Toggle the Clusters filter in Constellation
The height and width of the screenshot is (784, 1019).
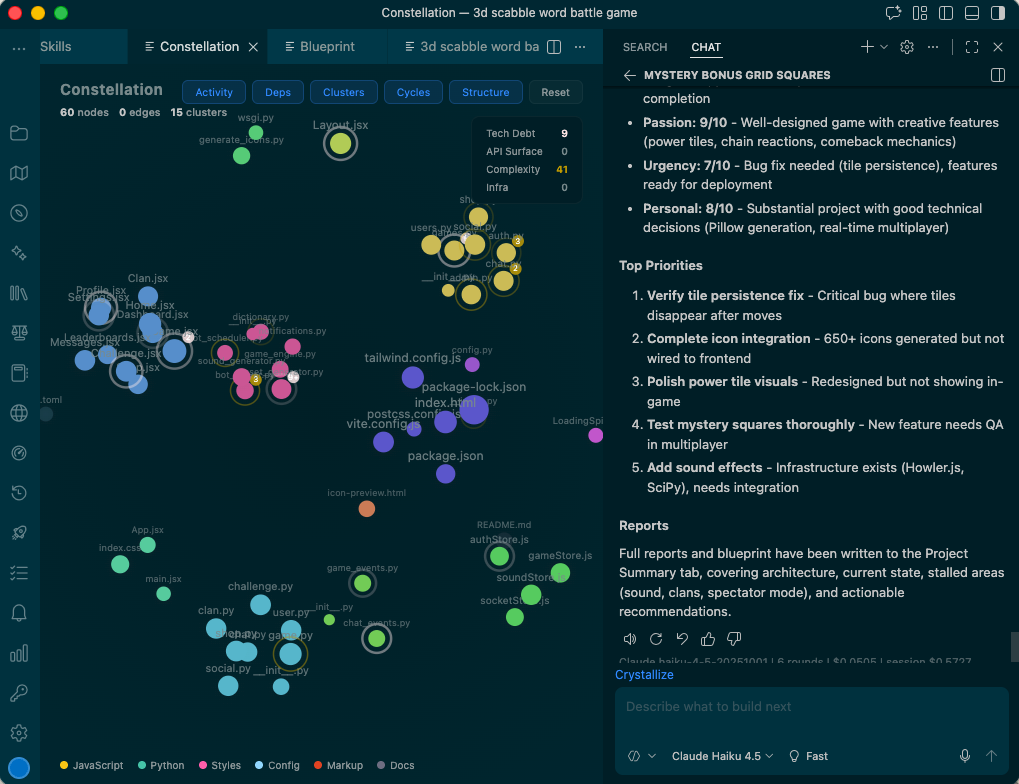[343, 92]
